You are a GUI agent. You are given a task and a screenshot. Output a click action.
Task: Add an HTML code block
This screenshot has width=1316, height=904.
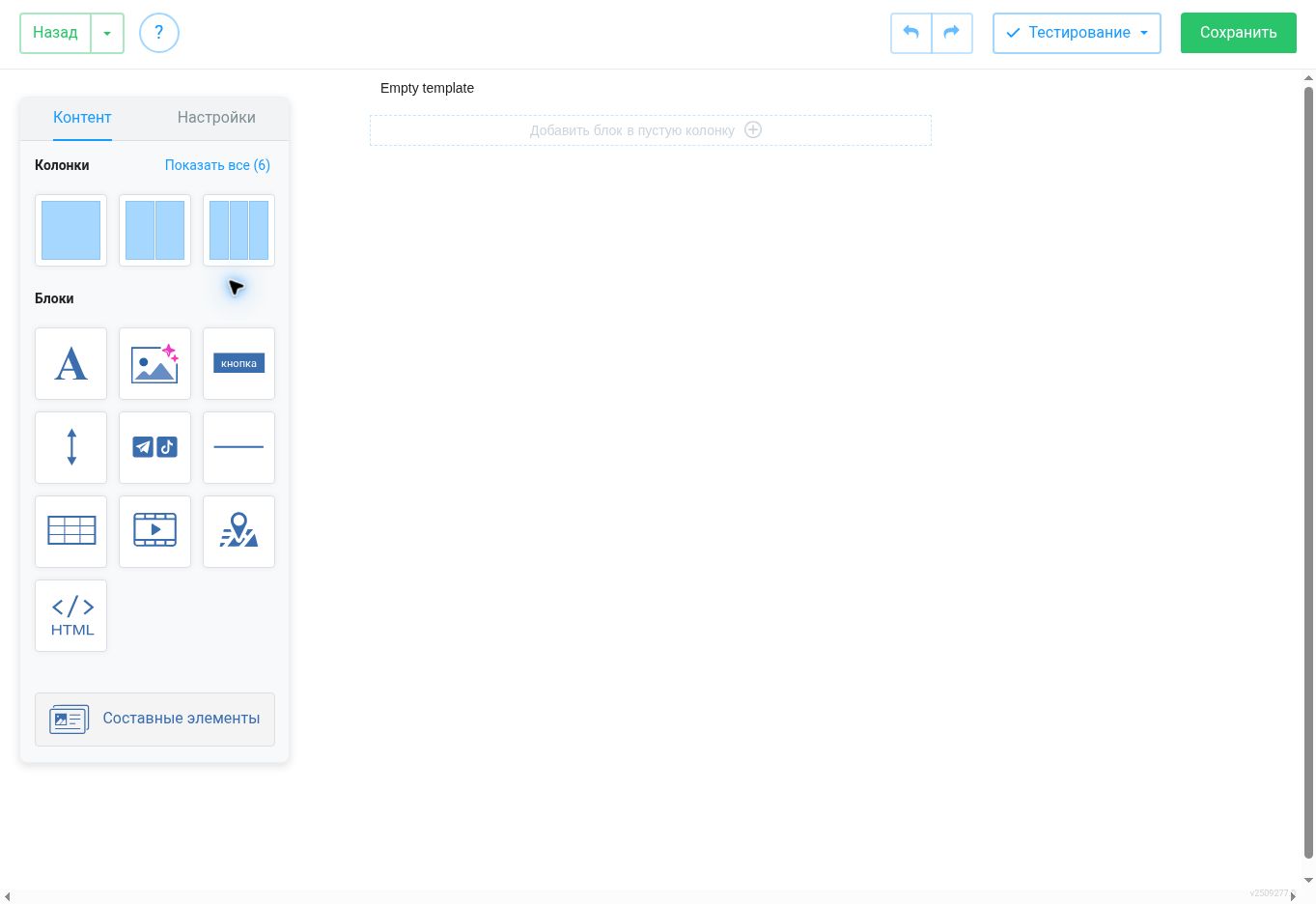pyautogui.click(x=70, y=615)
